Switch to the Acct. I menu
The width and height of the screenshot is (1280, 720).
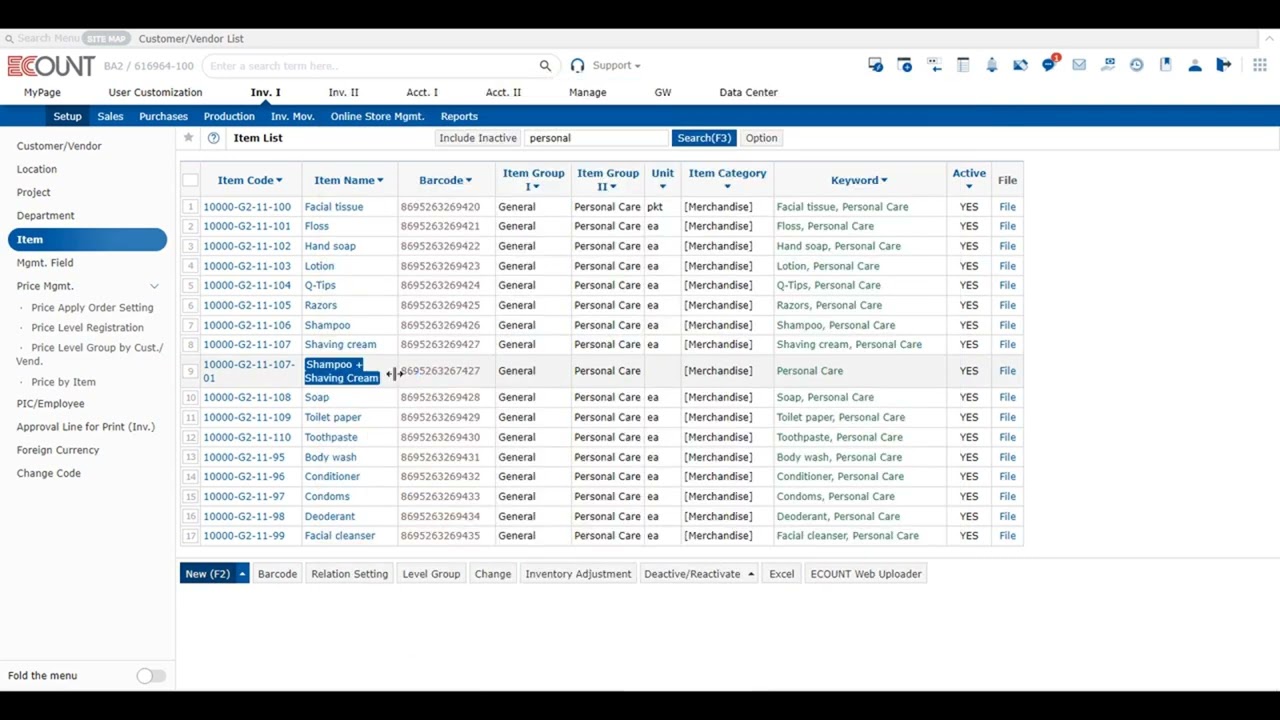coord(422,92)
